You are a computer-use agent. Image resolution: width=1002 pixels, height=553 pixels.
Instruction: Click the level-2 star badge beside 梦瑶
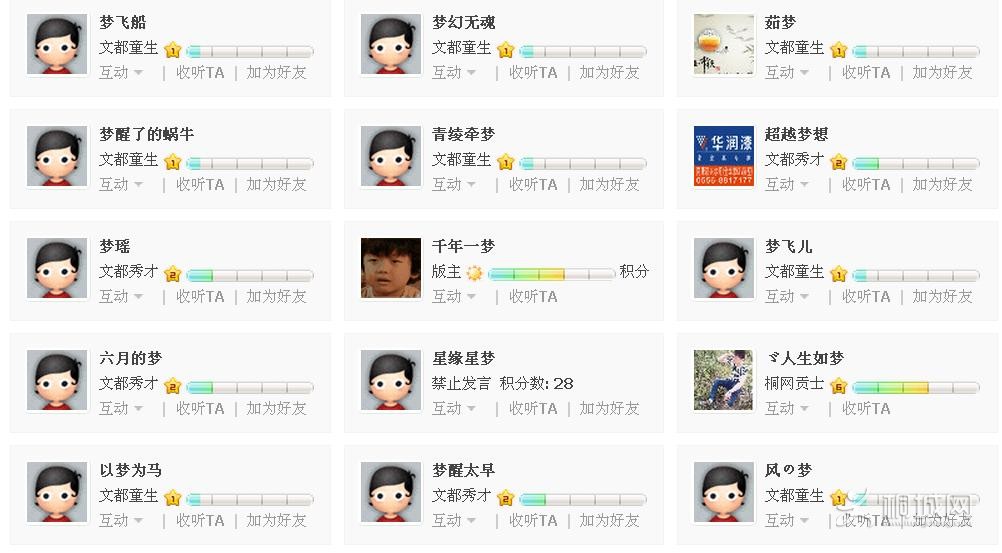point(173,274)
